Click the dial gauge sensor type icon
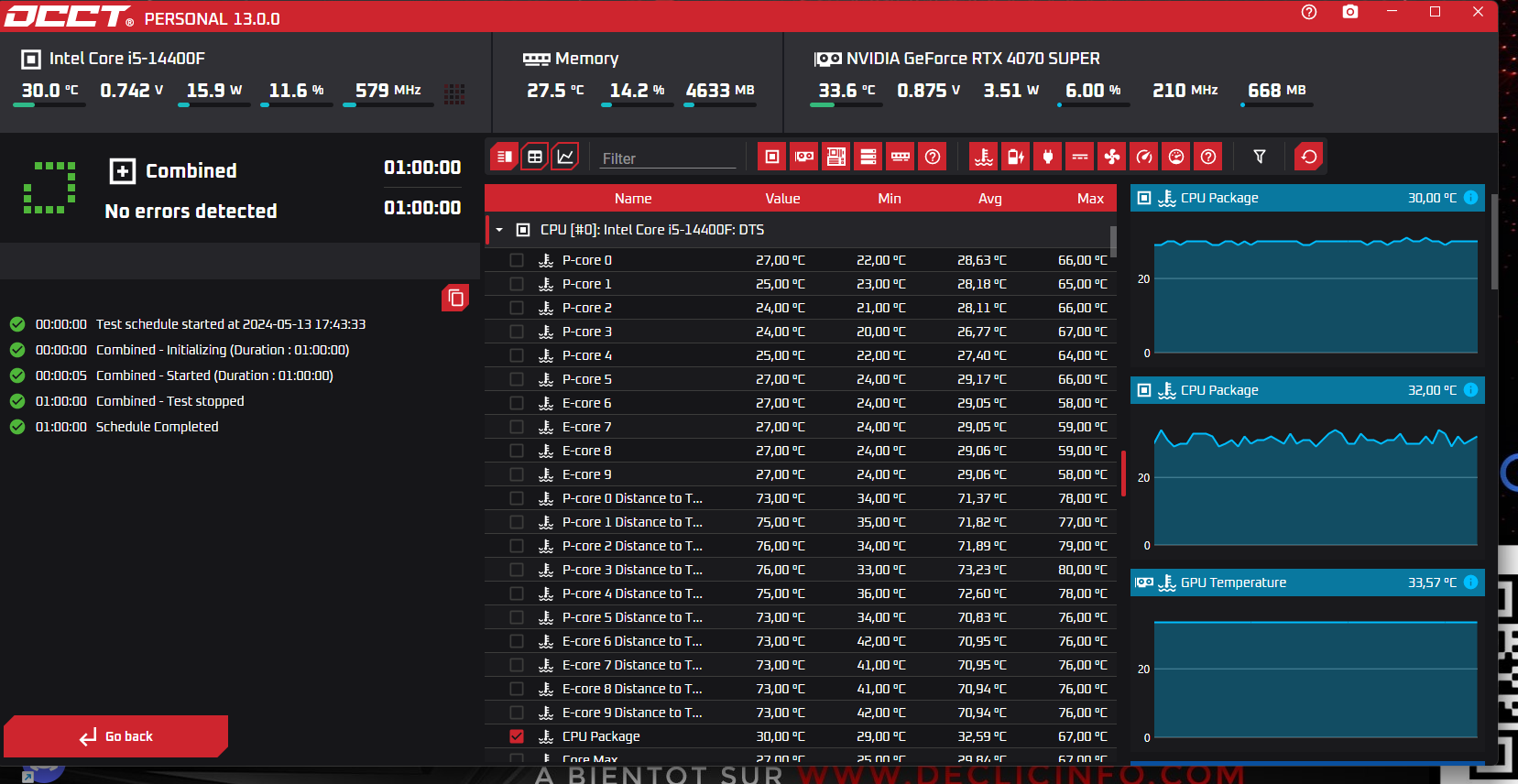The height and width of the screenshot is (784, 1518). 1176,157
